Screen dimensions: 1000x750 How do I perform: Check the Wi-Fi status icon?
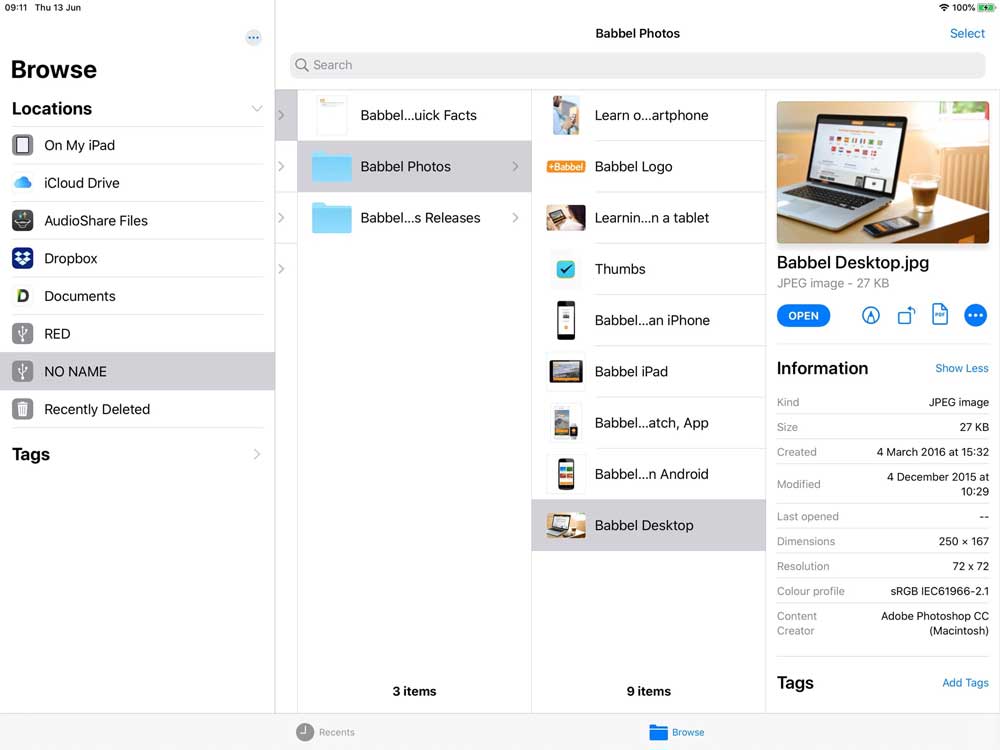944,8
